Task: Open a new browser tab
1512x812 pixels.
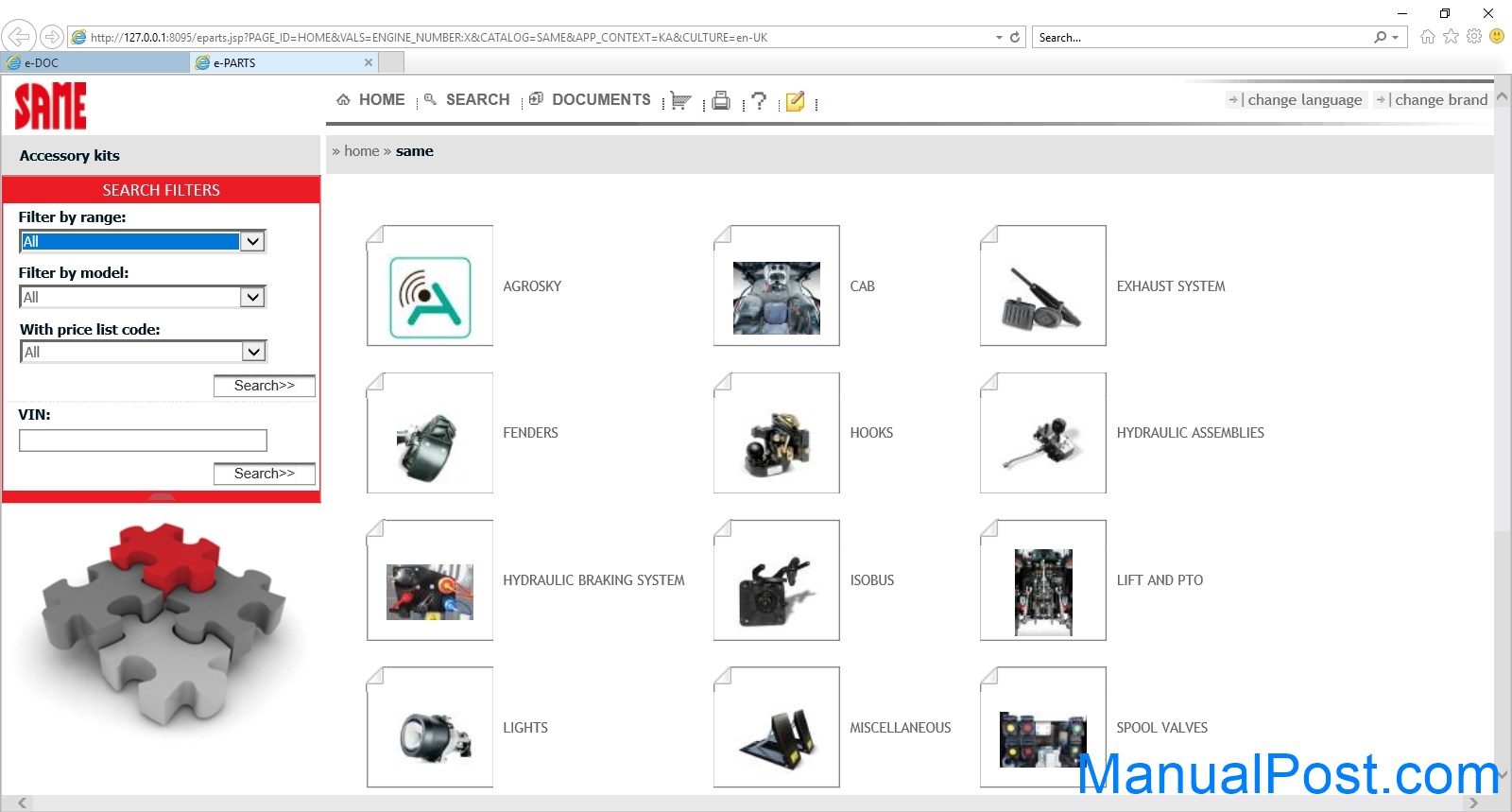Action: [x=392, y=62]
